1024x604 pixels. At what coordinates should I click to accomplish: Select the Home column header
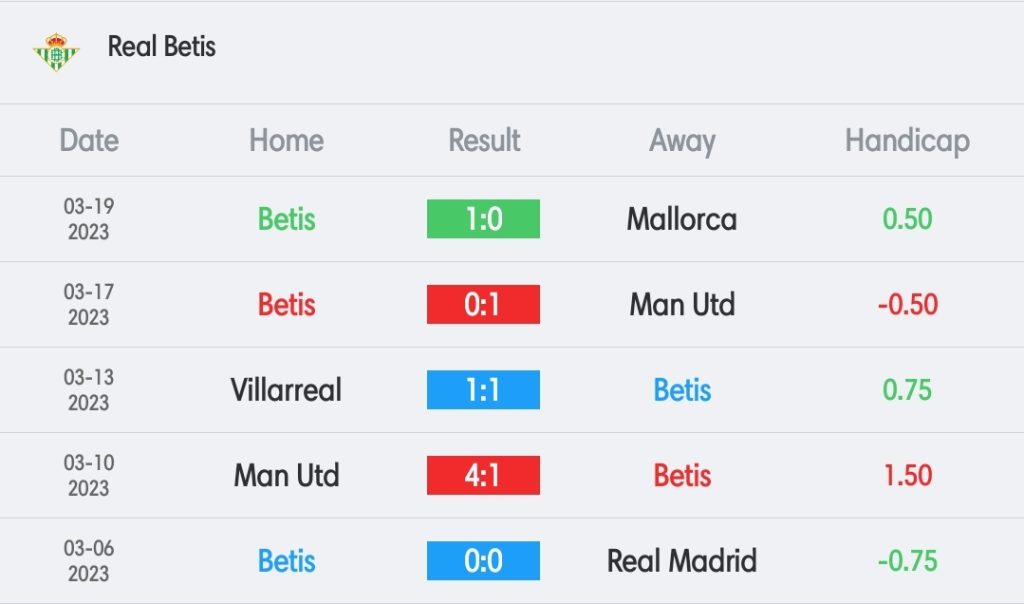286,140
